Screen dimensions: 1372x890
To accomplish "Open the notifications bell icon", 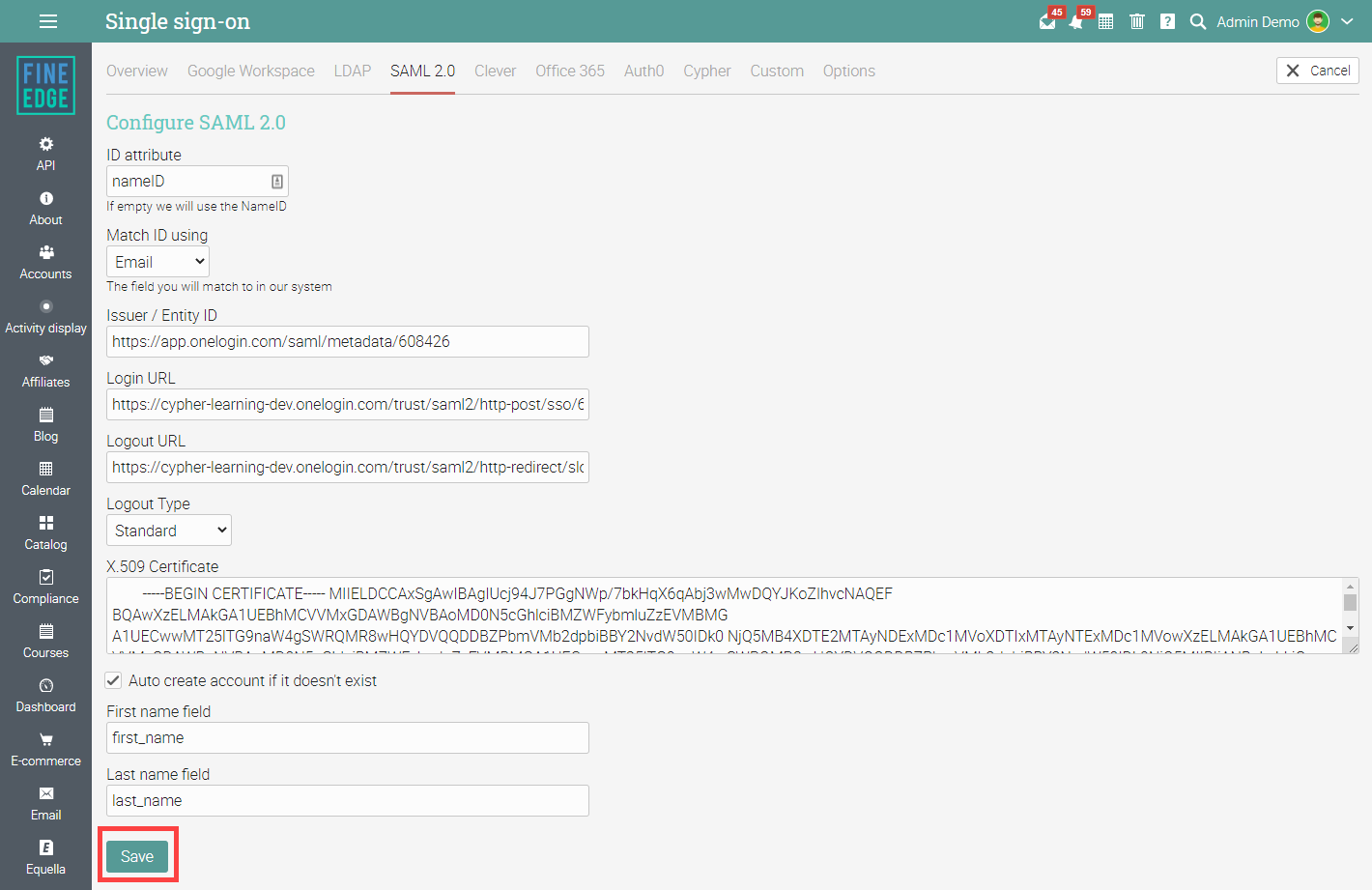I will pyautogui.click(x=1076, y=22).
